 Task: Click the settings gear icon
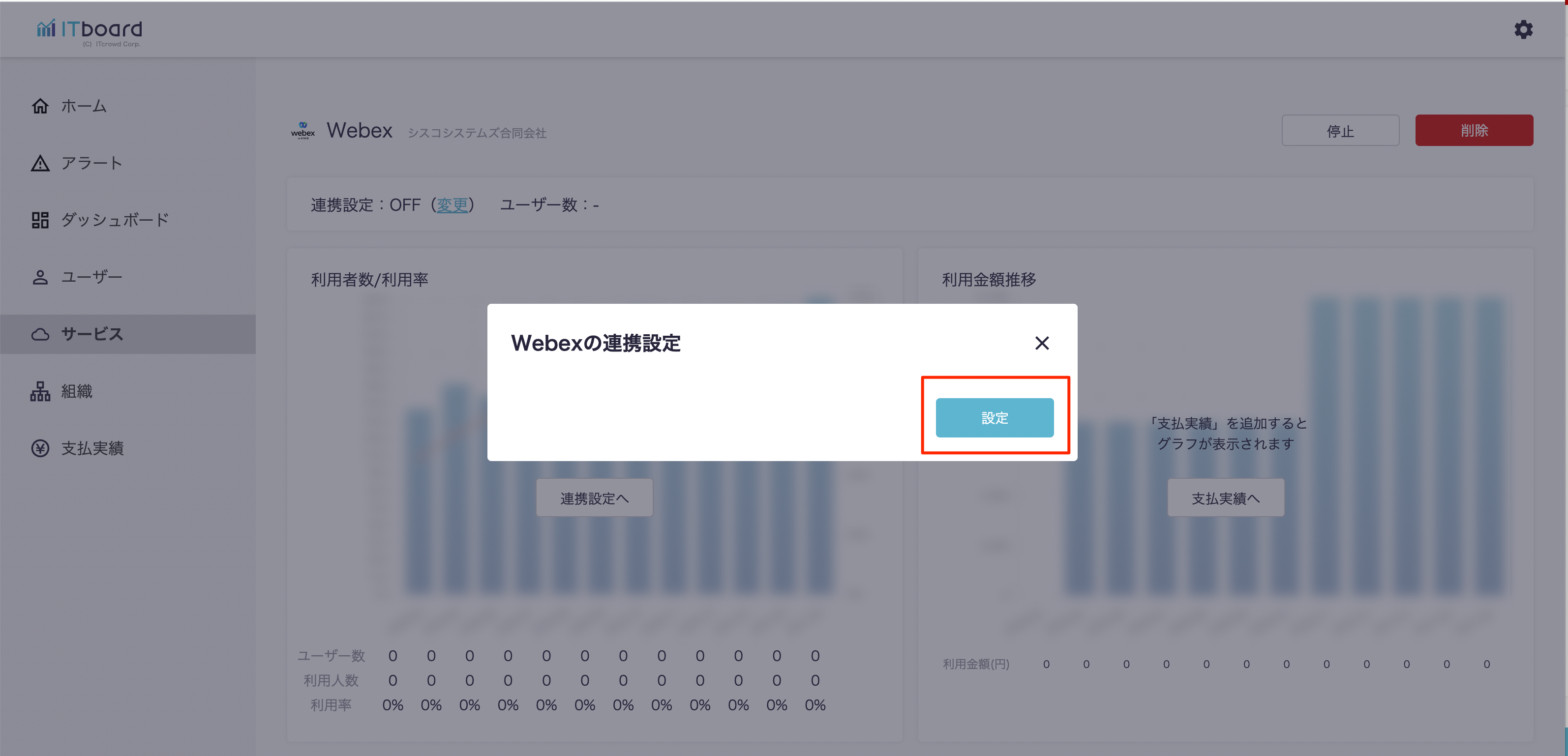click(x=1523, y=29)
